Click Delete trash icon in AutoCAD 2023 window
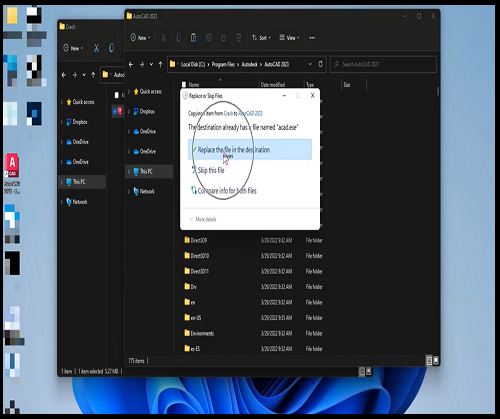Screen dimensions: 500x419 [238, 38]
